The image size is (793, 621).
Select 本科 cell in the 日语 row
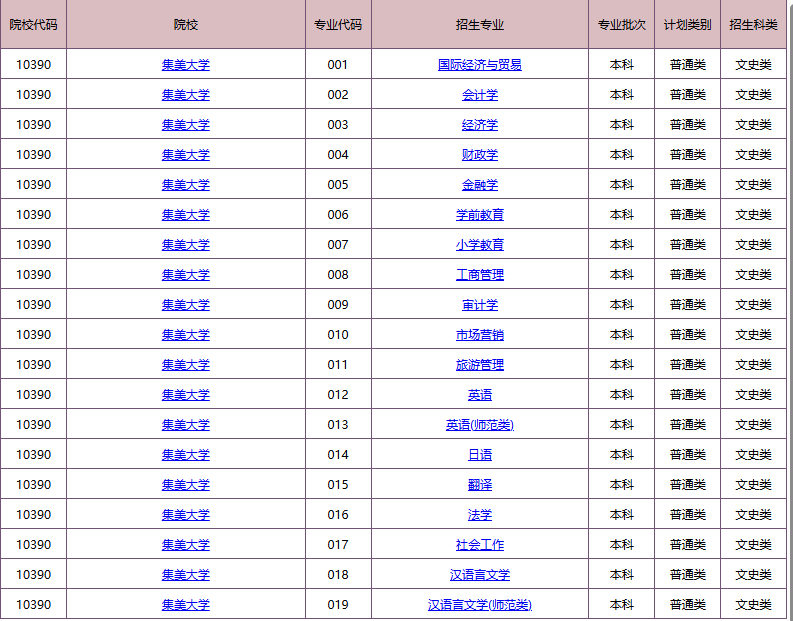(x=622, y=455)
